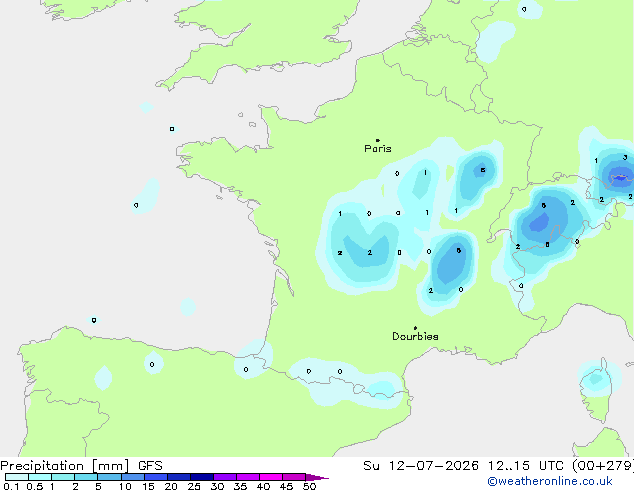Select the 35–40 mm legend swatch
Screen dimensions: 634x490
tap(248, 477)
